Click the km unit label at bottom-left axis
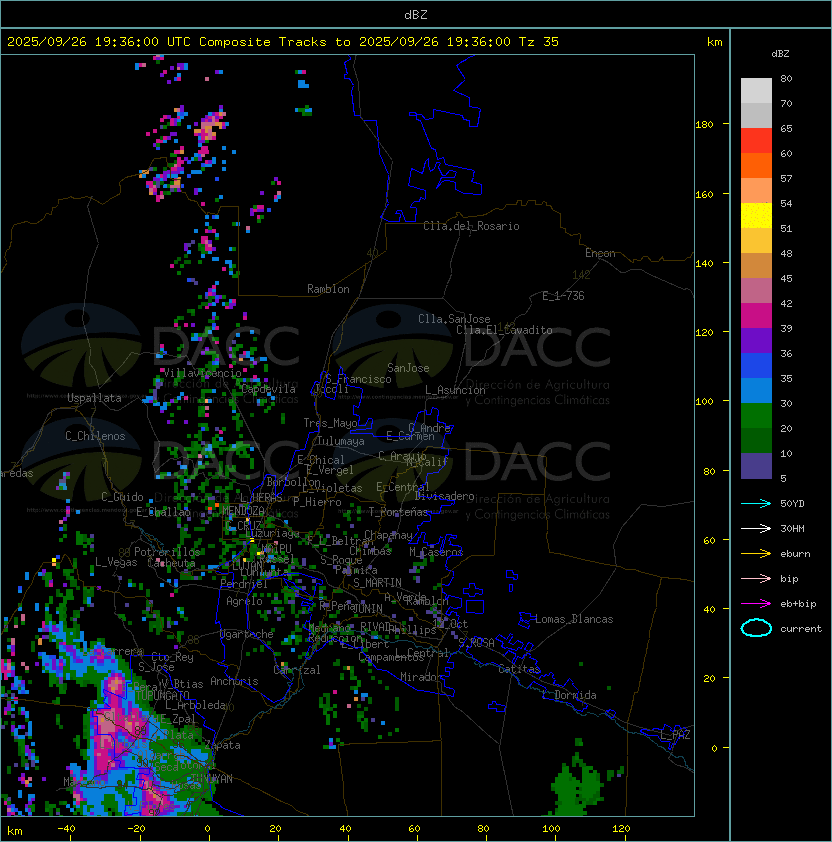 pyautogui.click(x=15, y=831)
